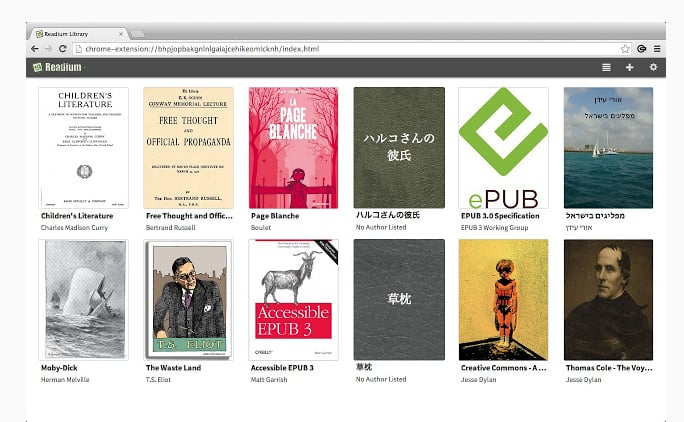The image size is (684, 422).
Task: Click author Herman Melville
Action: pyautogui.click(x=65, y=380)
